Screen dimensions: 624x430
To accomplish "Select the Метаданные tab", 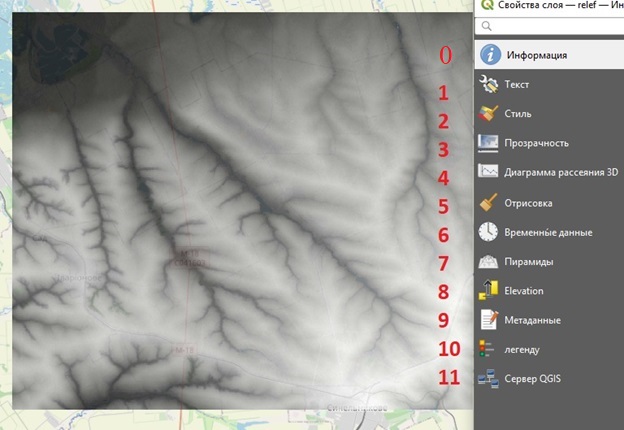I will click(x=549, y=320).
